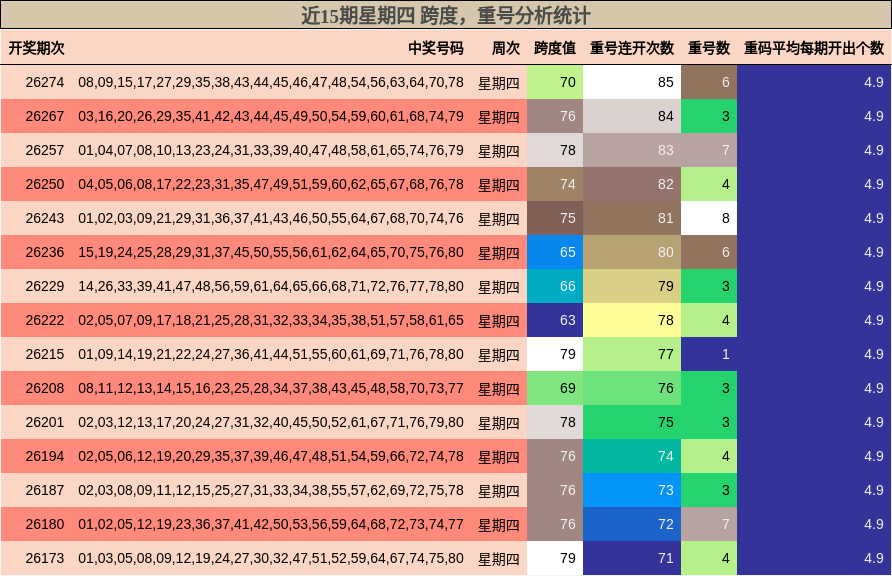
Task: Select winning numbers starting 15,19,24,25 in row 26236
Action: click(271, 252)
